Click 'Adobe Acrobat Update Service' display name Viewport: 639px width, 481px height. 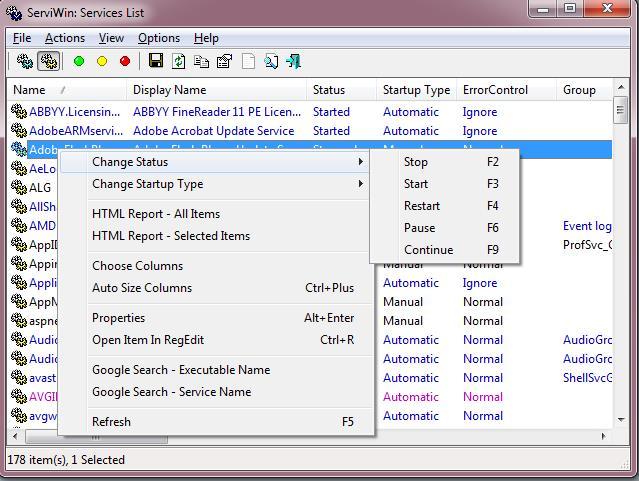pos(214,131)
